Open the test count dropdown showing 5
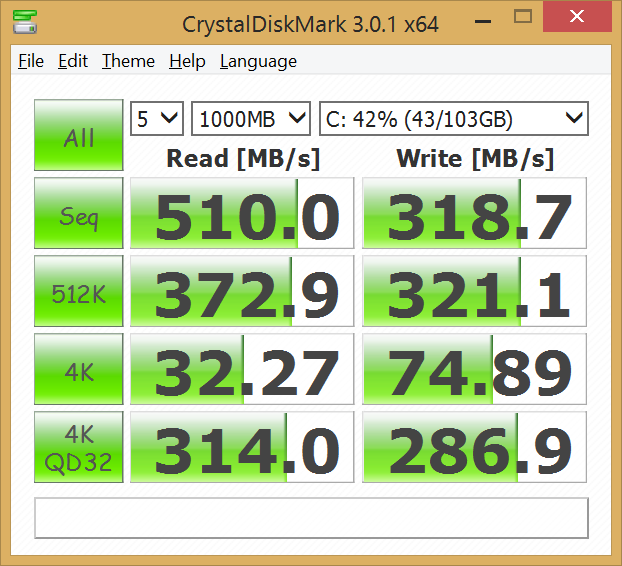Viewport: 622px width, 566px height. (x=157, y=119)
